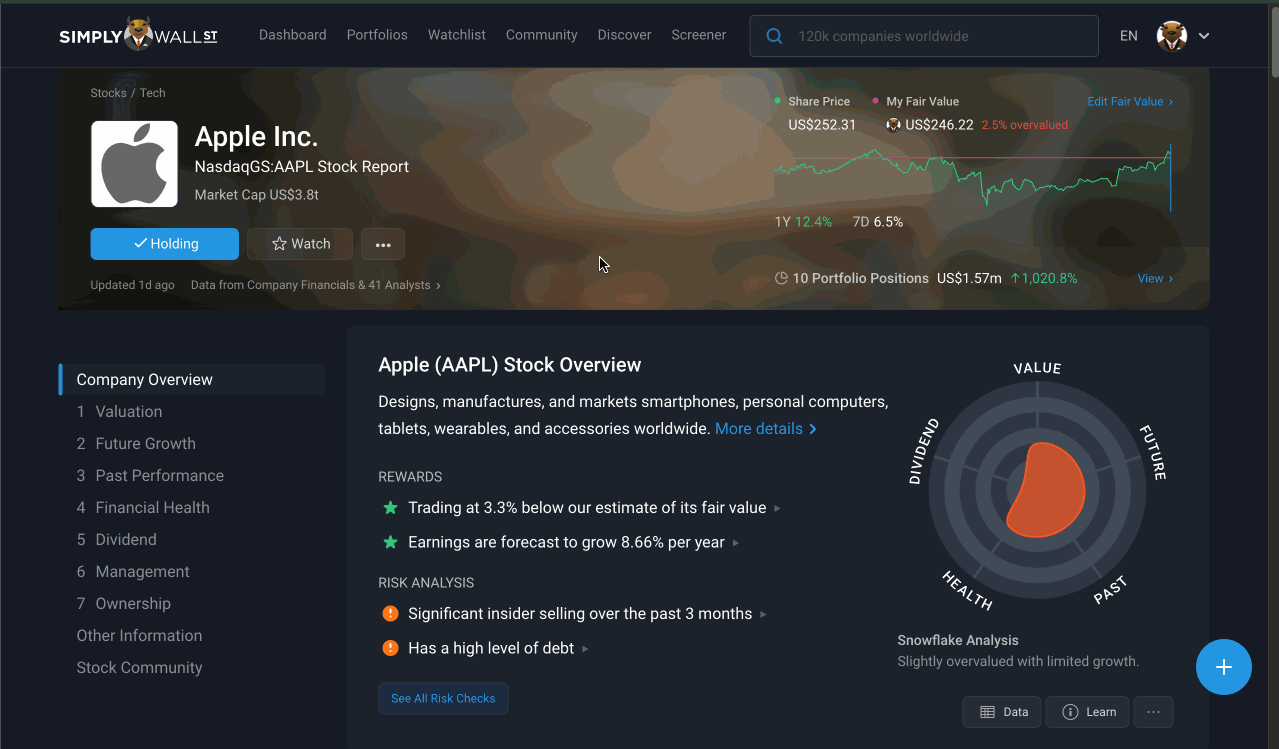The image size is (1279, 749).
Task: Click See All Risk Checks button
Action: coord(443,699)
